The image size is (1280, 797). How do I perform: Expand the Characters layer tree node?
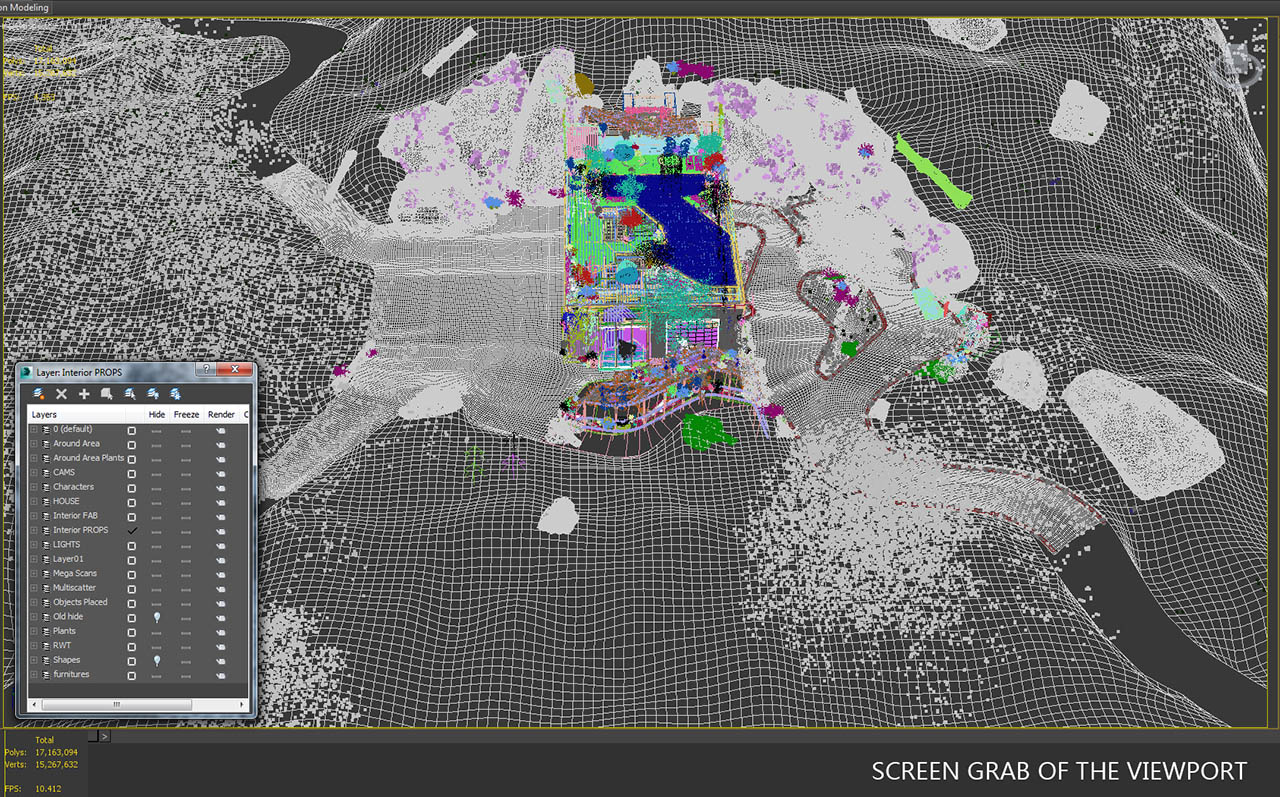click(x=34, y=487)
